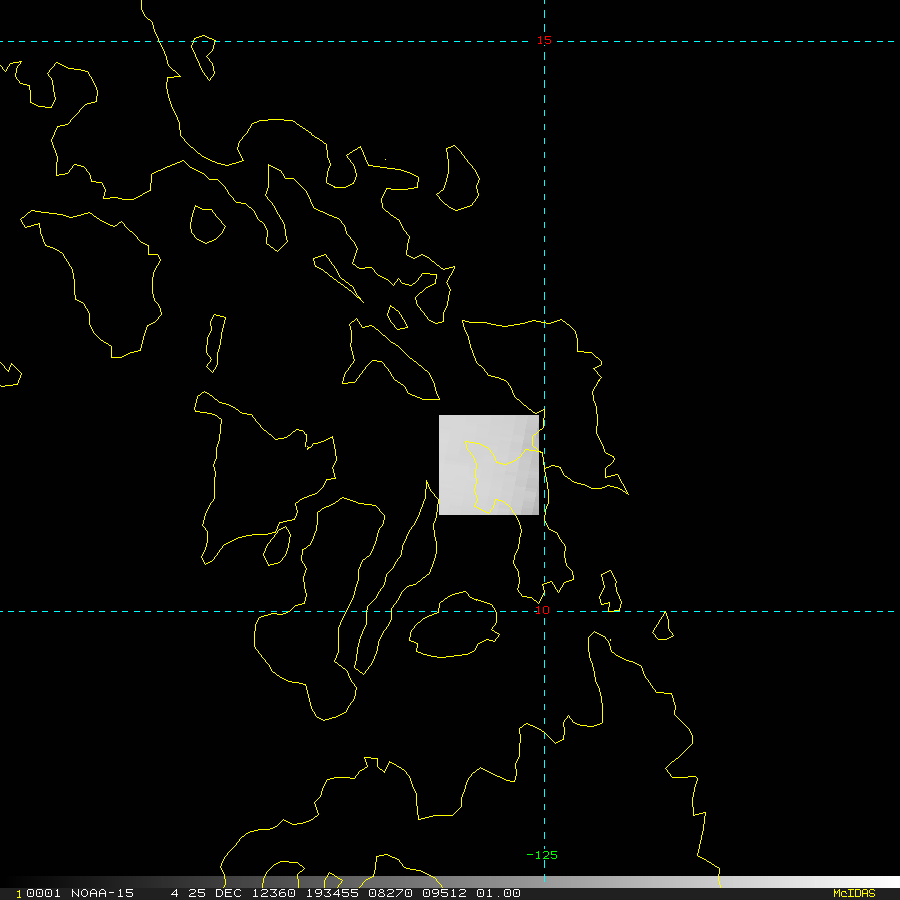
Task: Click the 01.00 resolution value
Action: pos(497,893)
